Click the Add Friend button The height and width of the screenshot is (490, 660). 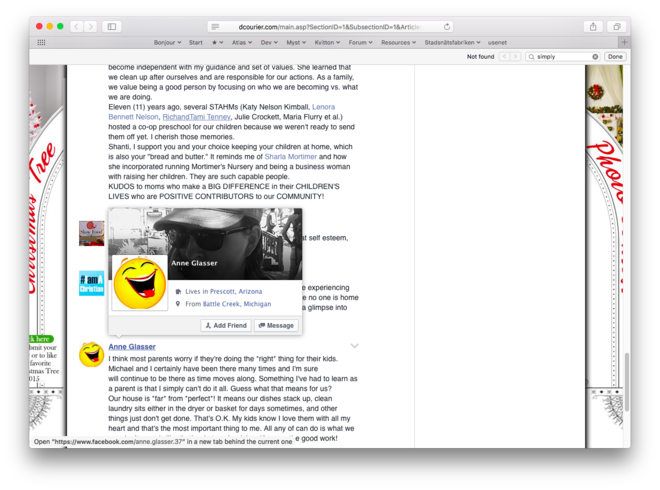click(225, 325)
